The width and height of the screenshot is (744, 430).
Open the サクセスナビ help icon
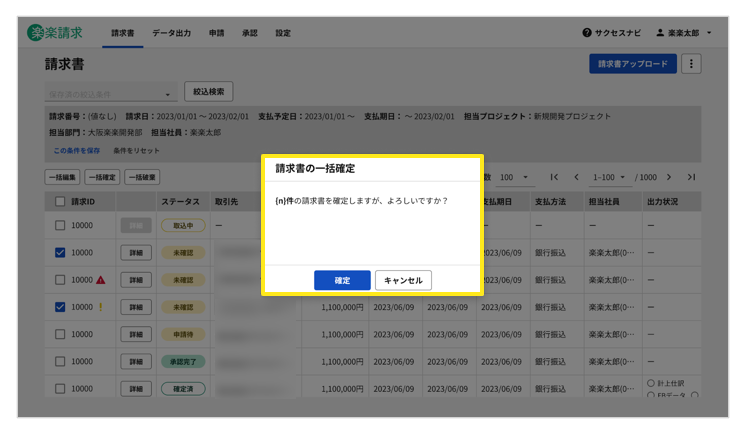click(x=587, y=33)
